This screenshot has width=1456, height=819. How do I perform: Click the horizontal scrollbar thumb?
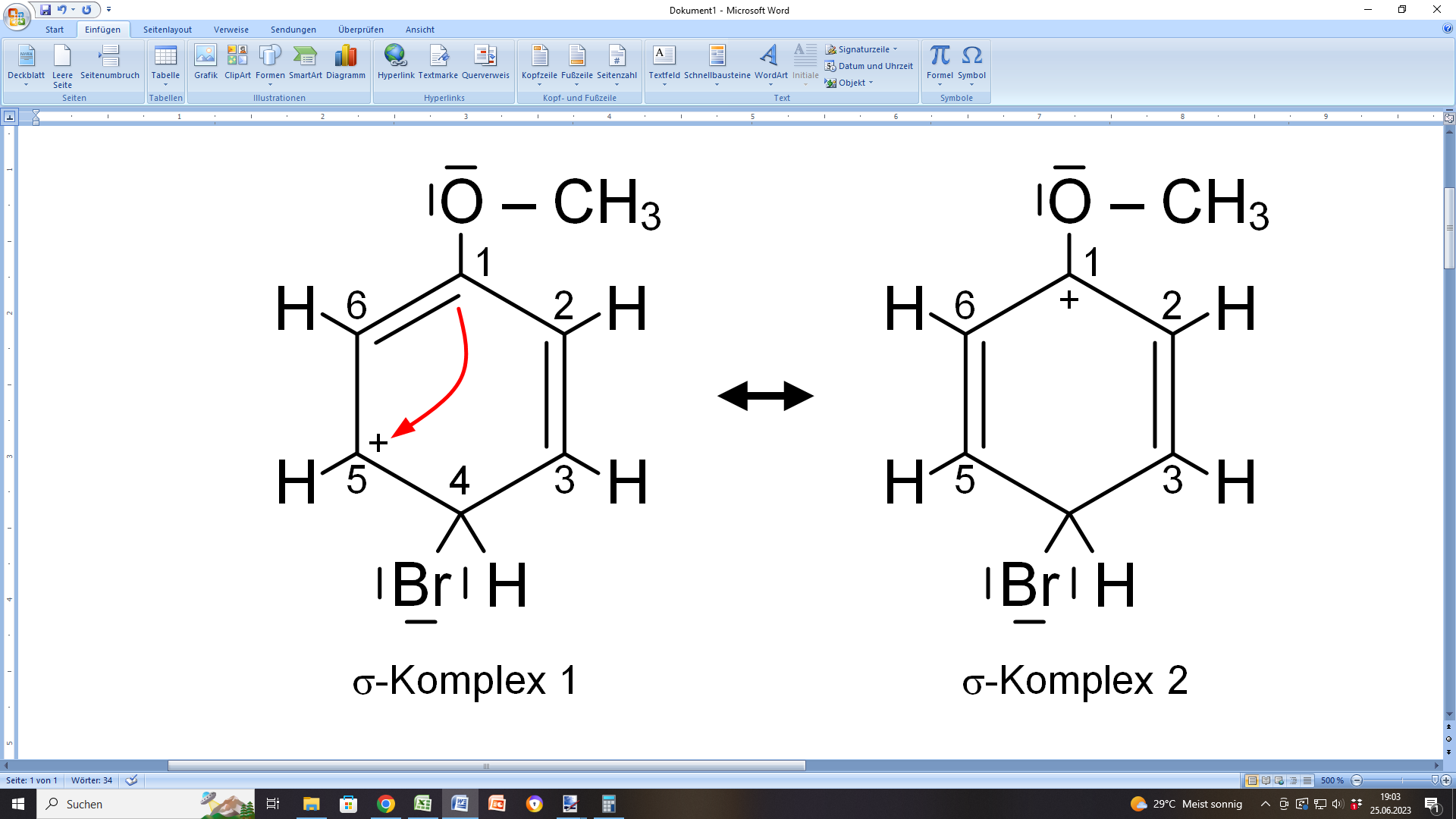click(x=486, y=766)
